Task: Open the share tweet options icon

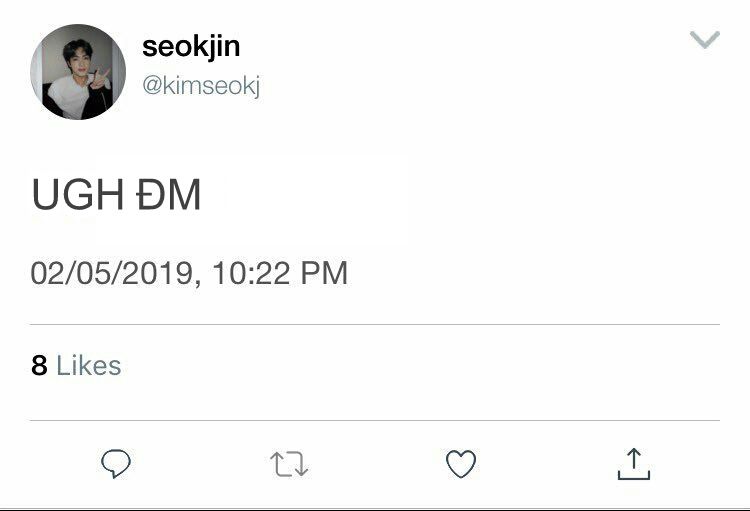Action: click(633, 463)
